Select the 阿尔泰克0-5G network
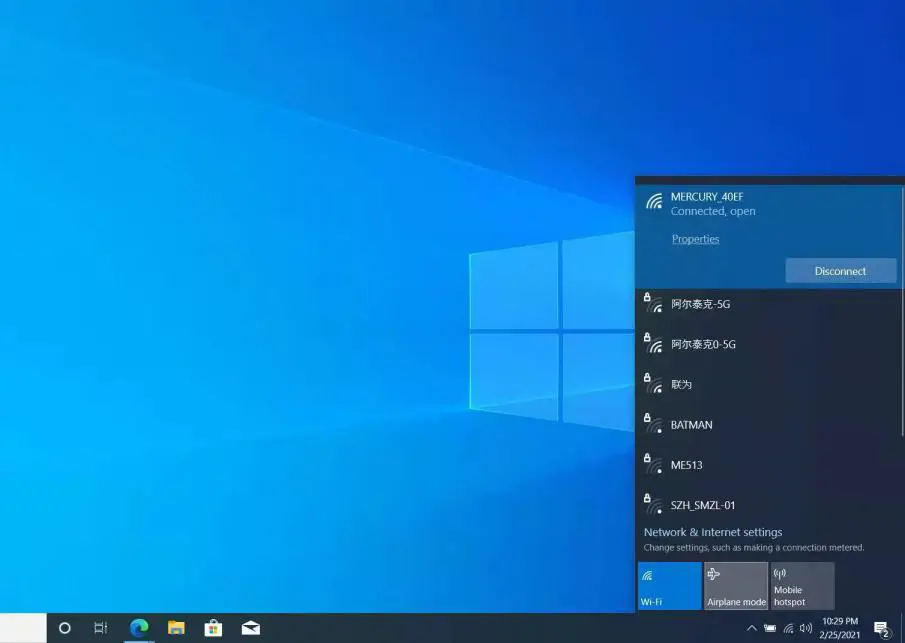This screenshot has width=905, height=643. pyautogui.click(x=769, y=345)
